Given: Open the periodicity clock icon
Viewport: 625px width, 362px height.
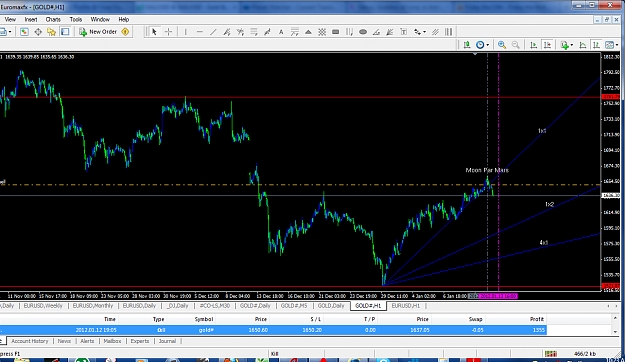Looking at the screenshot, I should pos(480,45).
